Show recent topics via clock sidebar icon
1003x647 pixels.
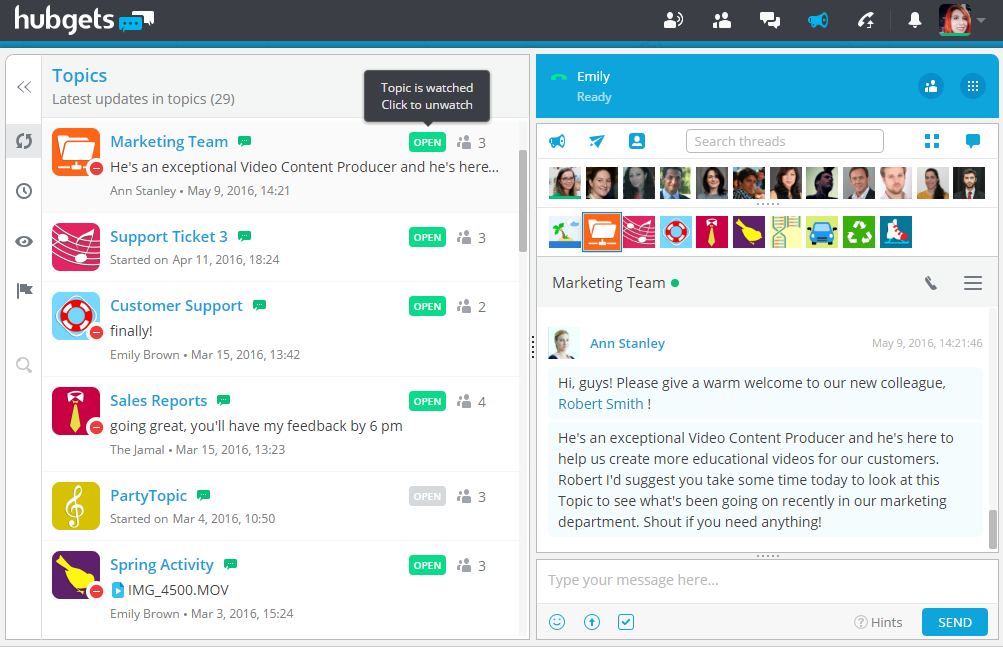24,191
